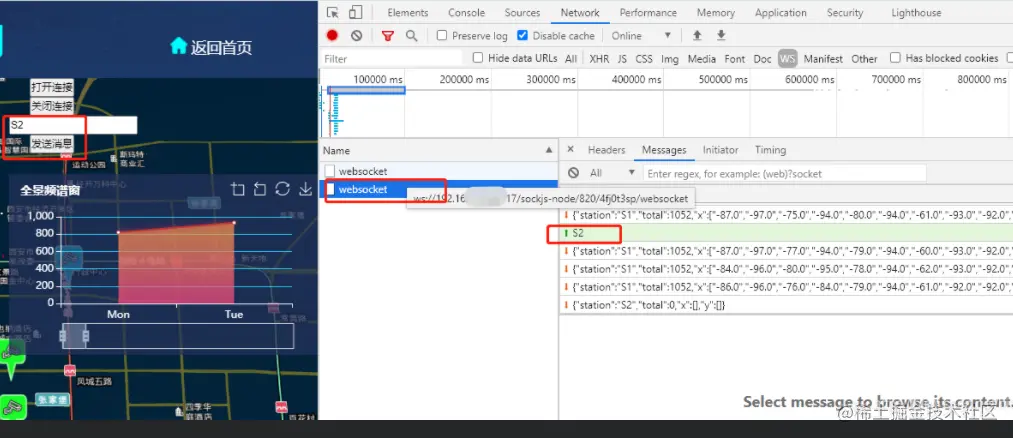The height and width of the screenshot is (438, 1013).
Task: Select the Messages tab
Action: click(664, 150)
